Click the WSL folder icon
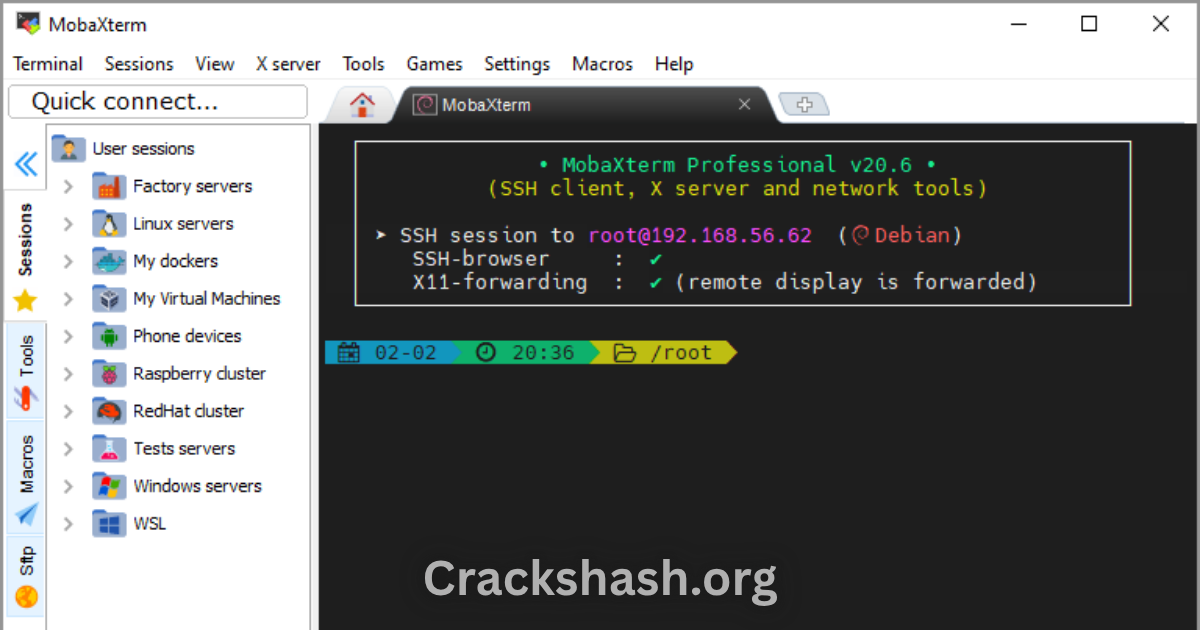The width and height of the screenshot is (1200, 630). tap(108, 524)
